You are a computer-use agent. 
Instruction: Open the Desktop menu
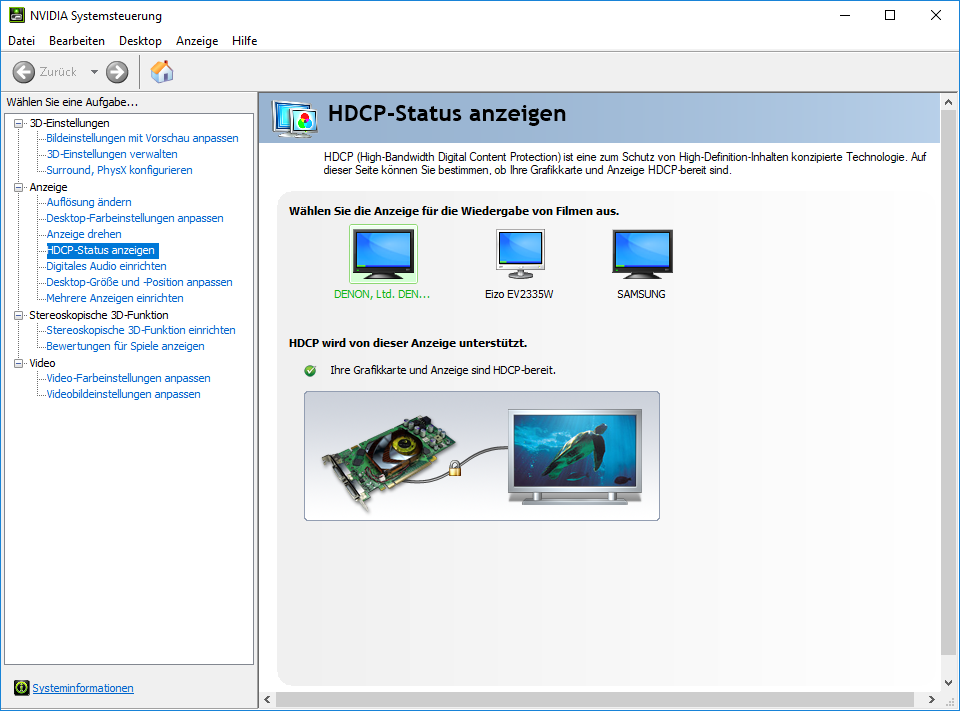pyautogui.click(x=140, y=41)
